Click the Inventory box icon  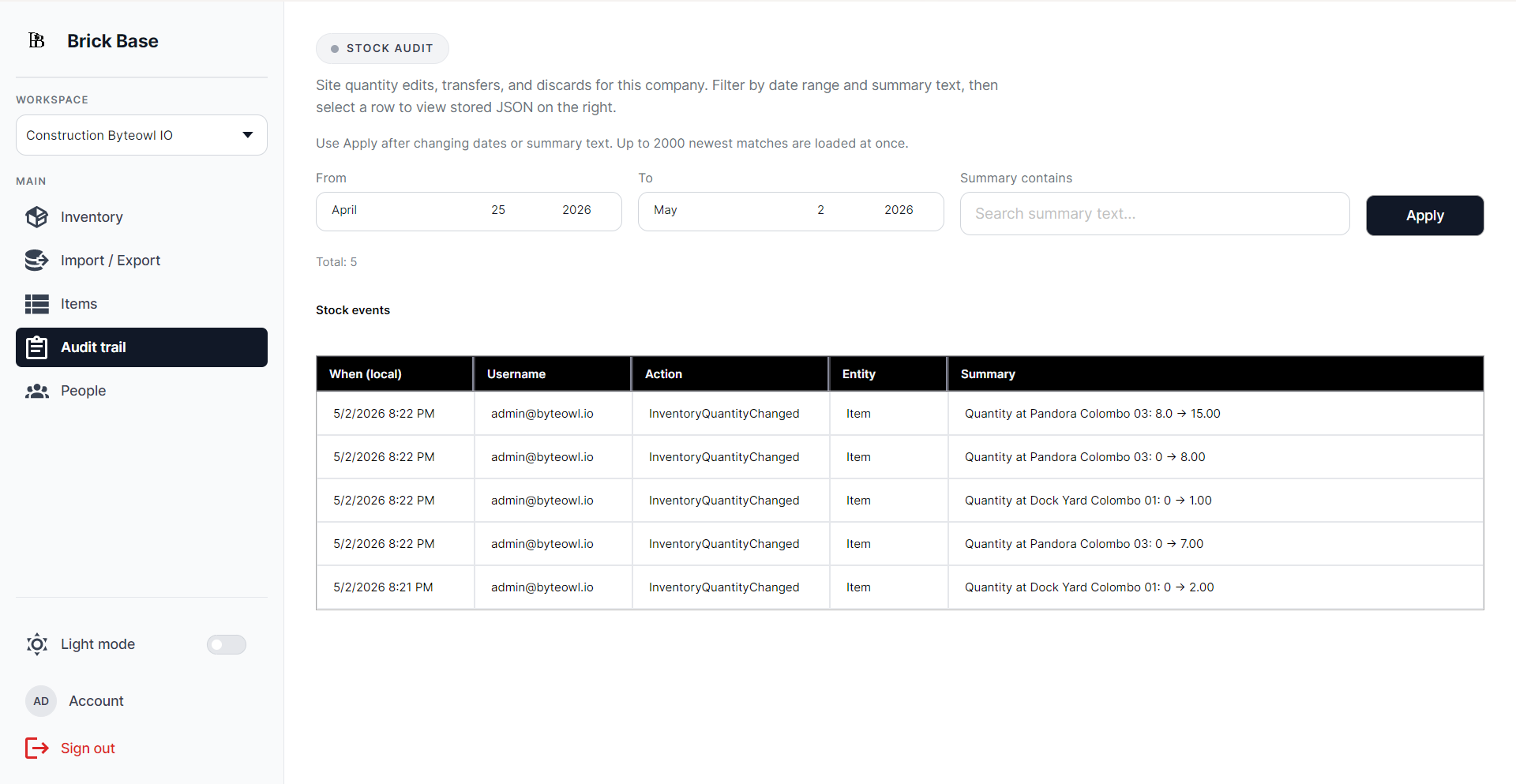pos(36,217)
